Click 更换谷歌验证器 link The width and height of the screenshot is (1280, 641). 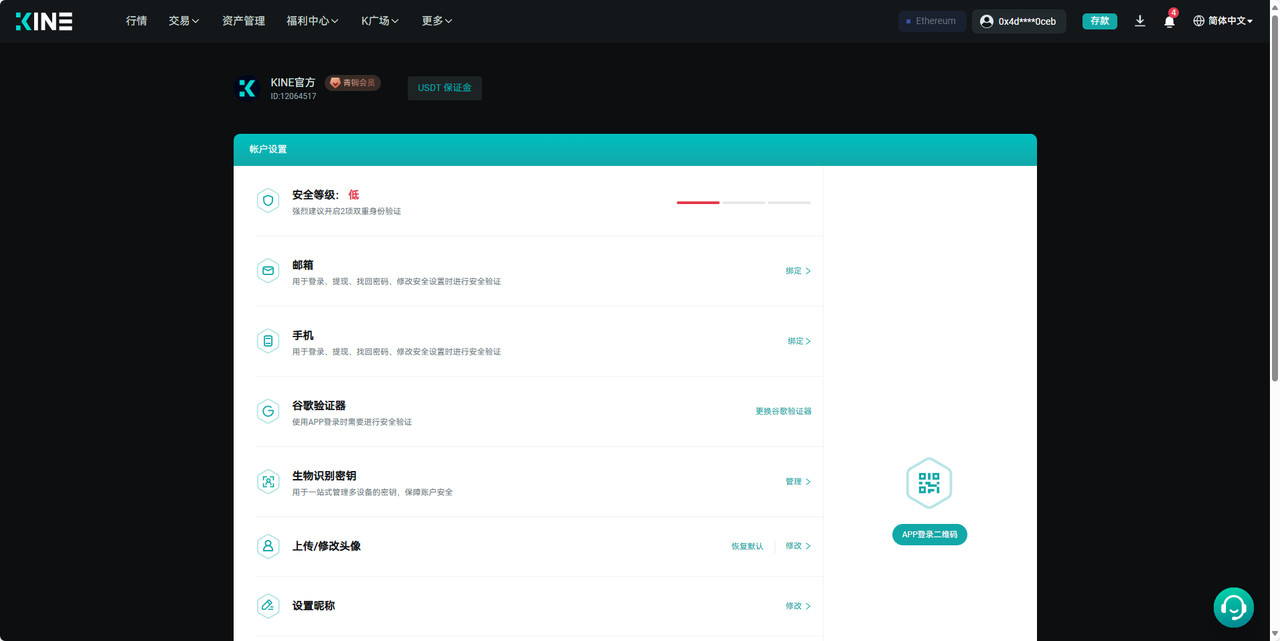[x=783, y=411]
